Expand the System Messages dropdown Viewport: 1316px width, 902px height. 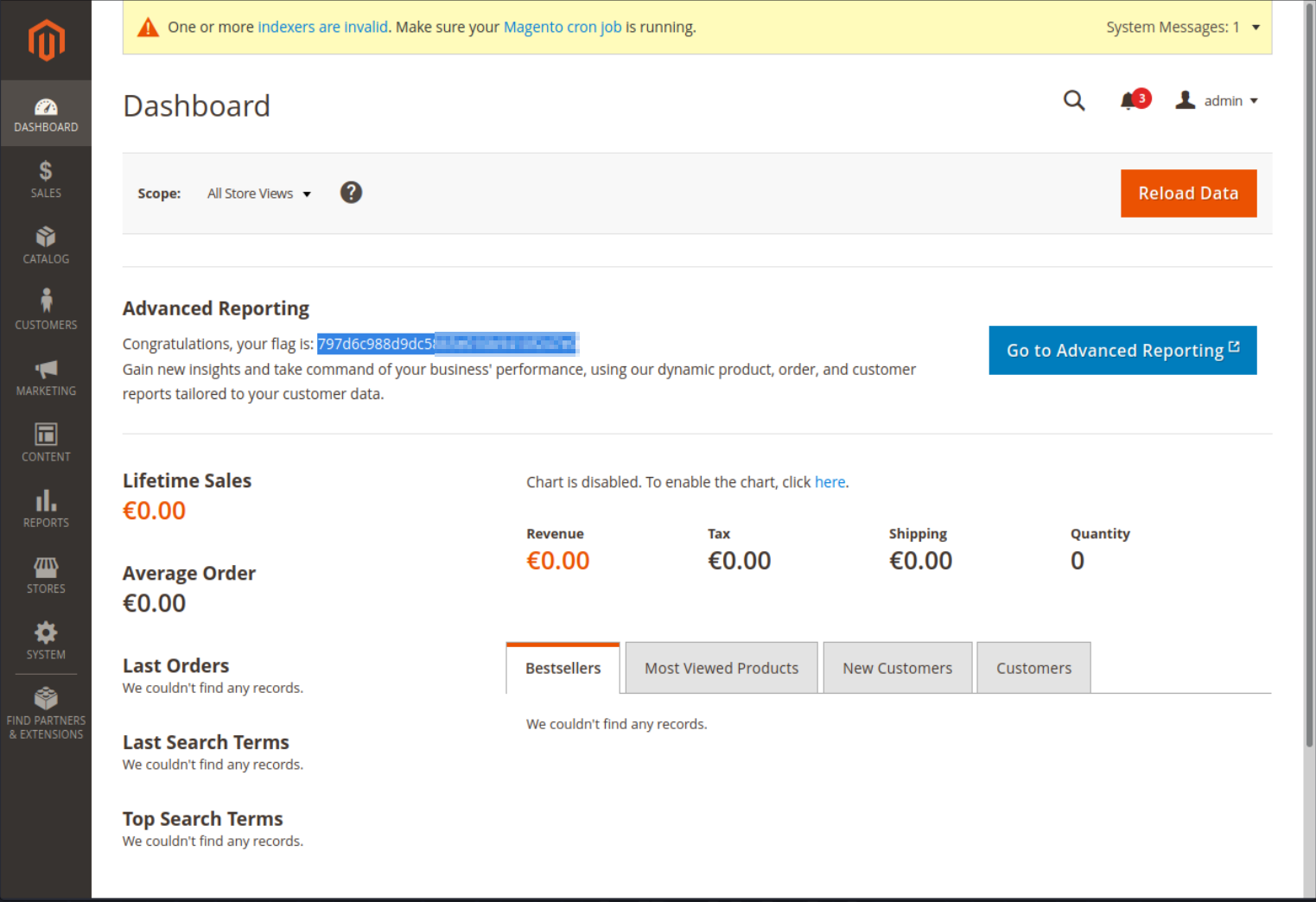click(1183, 28)
